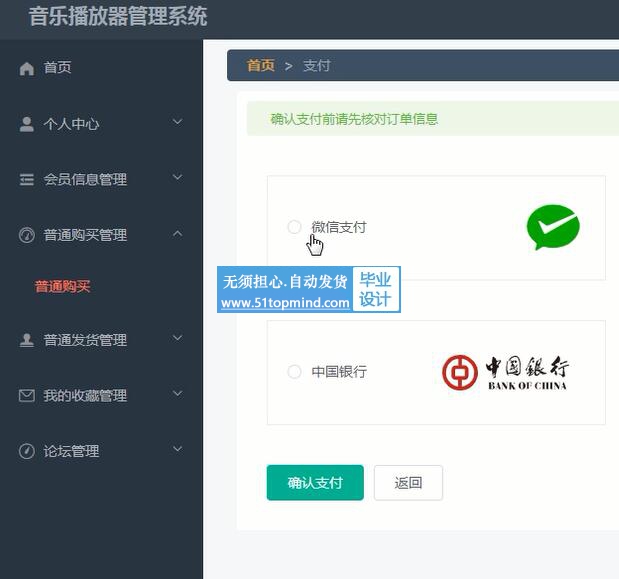The height and width of the screenshot is (579, 619).
Task: Go to 首页 via the breadcrumb link
Action: [x=261, y=66]
